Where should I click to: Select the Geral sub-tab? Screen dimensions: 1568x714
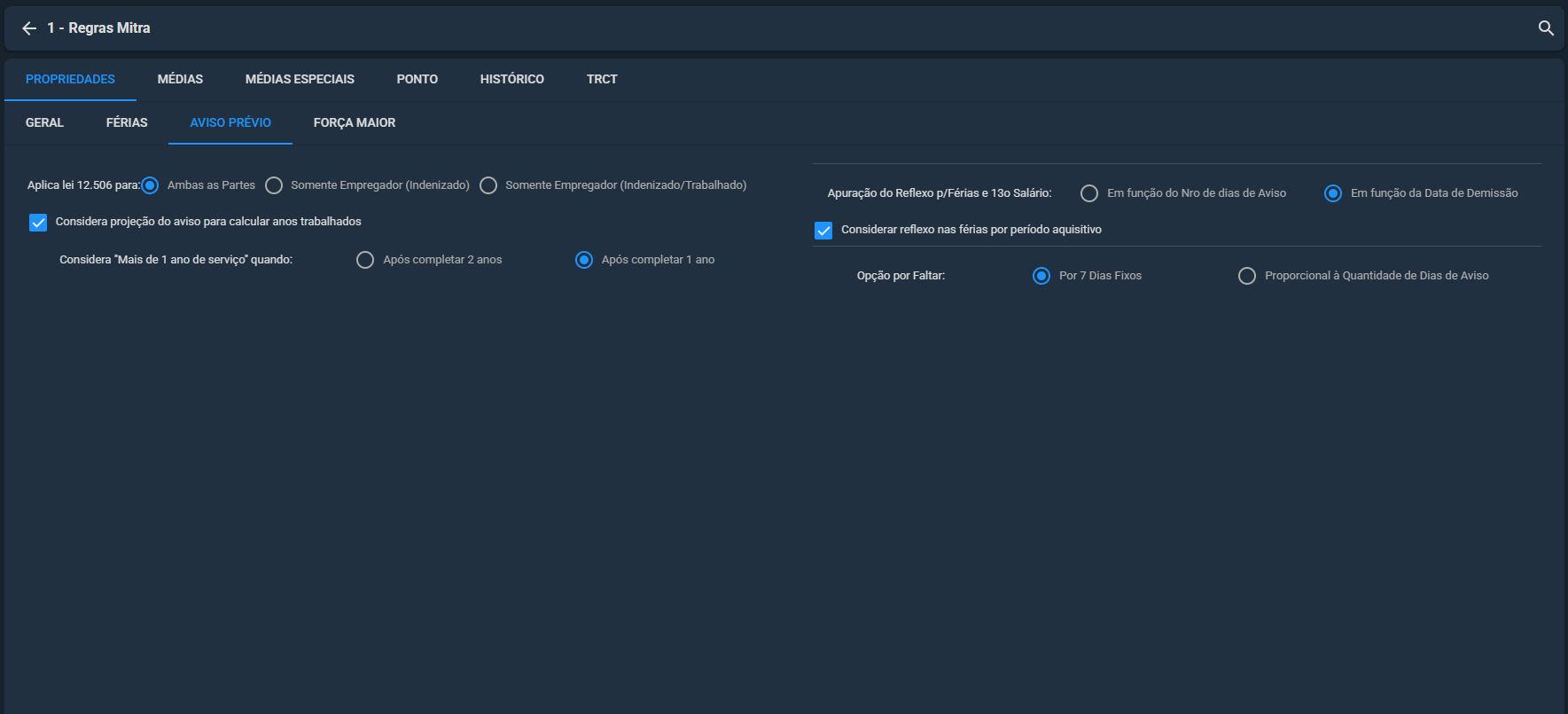click(x=44, y=122)
